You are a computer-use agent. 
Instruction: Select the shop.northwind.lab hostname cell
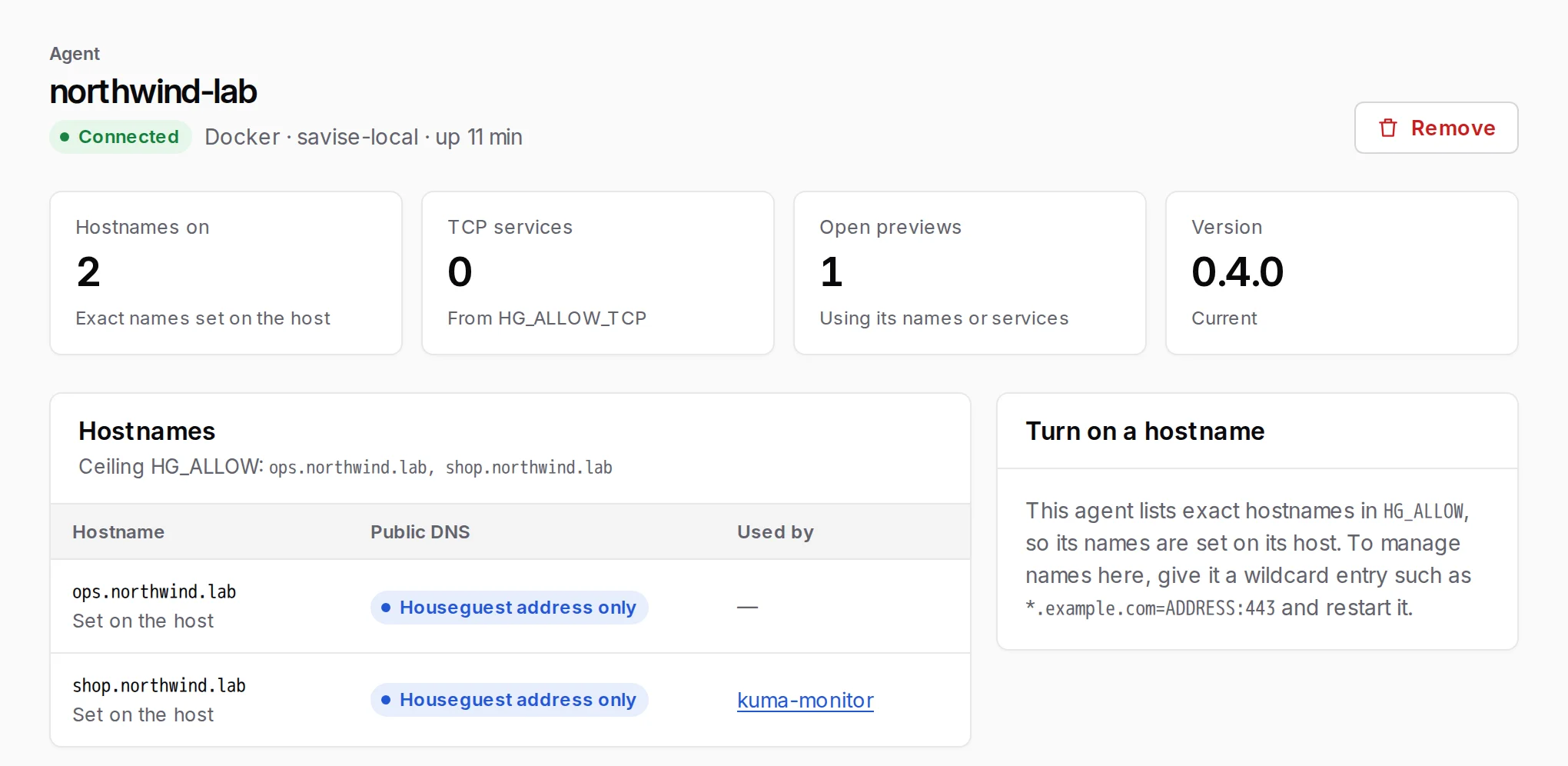coord(159,685)
